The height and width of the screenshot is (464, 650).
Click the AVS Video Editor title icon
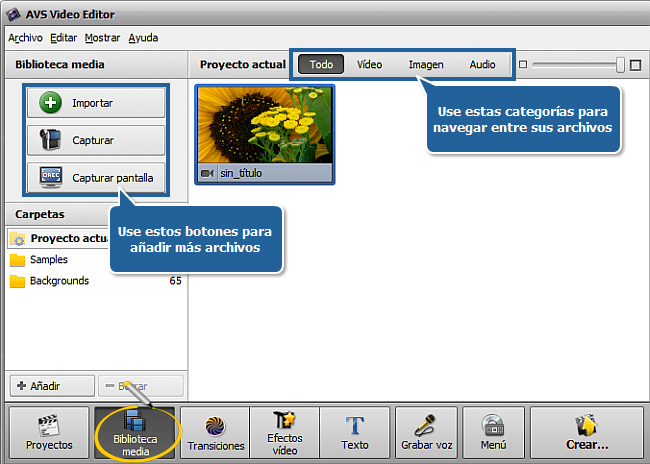[x=13, y=15]
